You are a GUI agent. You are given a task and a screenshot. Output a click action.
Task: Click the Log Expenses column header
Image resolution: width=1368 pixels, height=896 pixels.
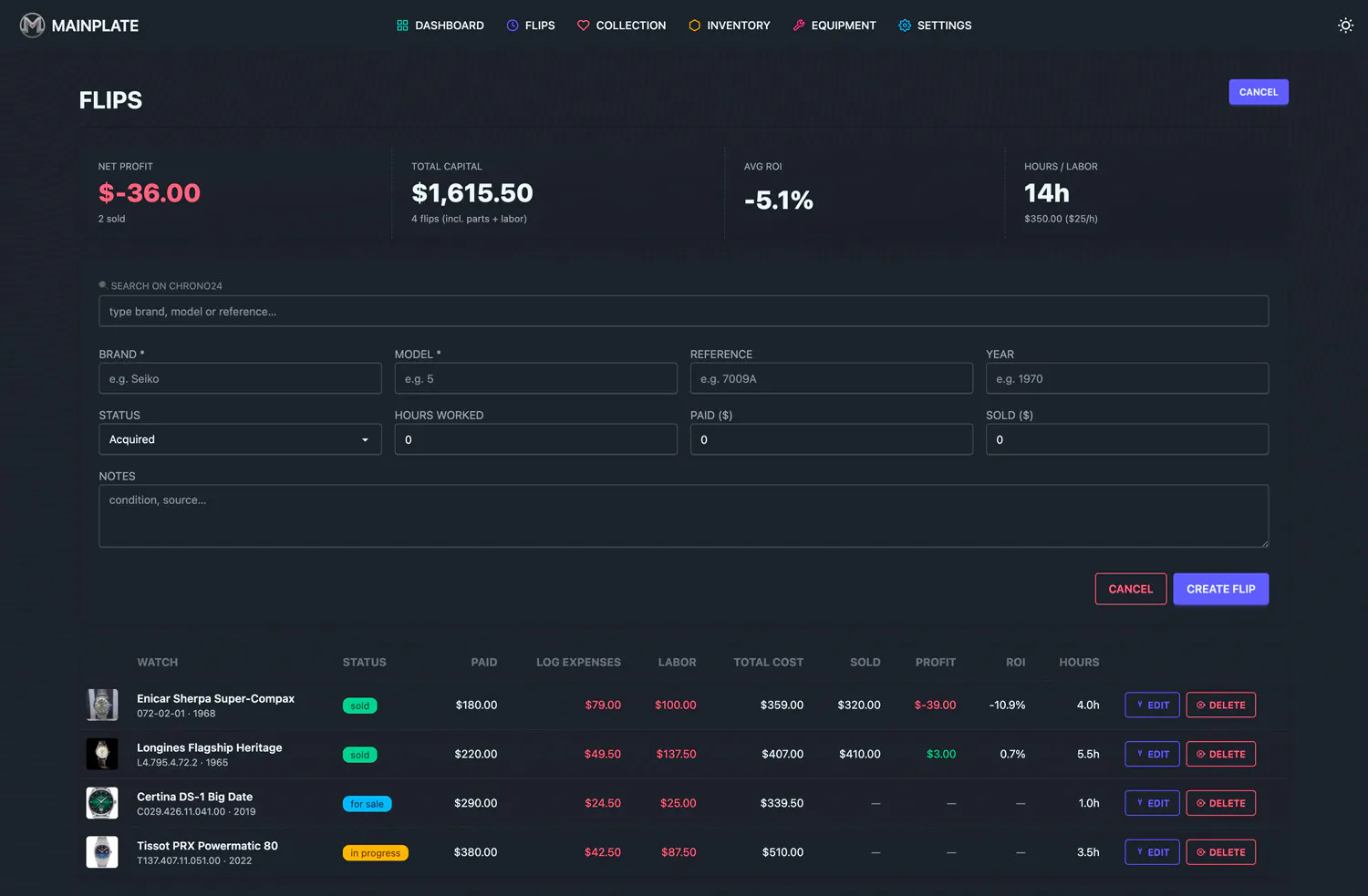578,663
